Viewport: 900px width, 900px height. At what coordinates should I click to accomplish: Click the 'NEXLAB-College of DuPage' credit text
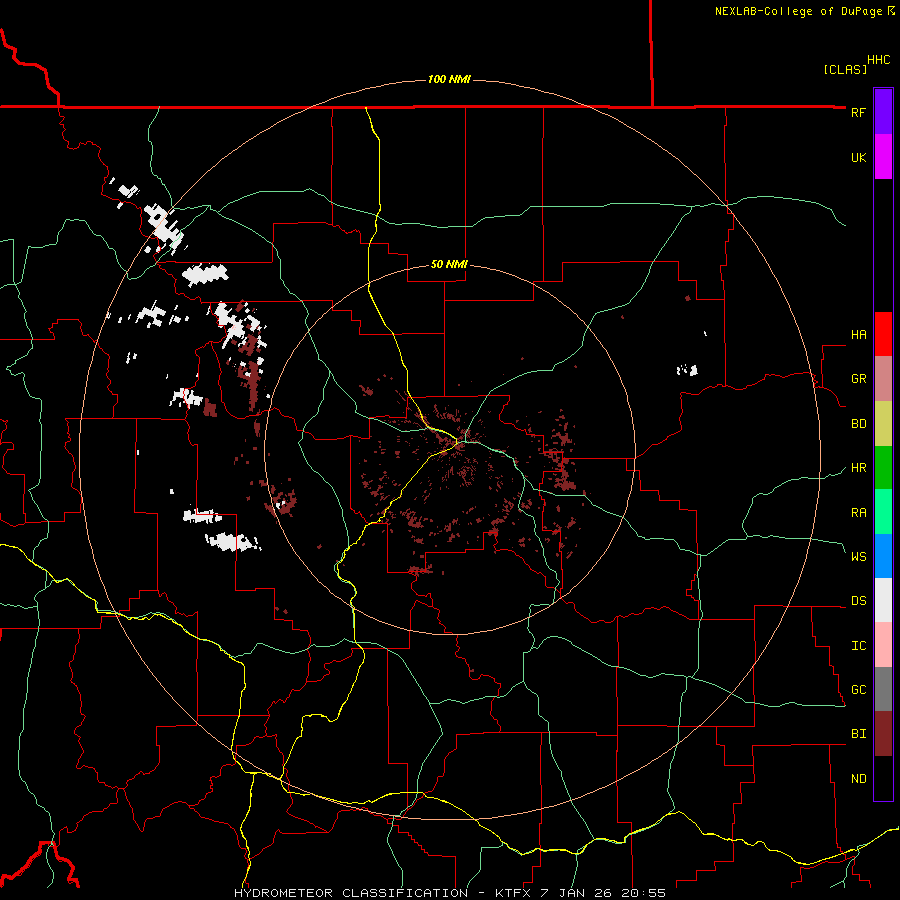(800, 11)
